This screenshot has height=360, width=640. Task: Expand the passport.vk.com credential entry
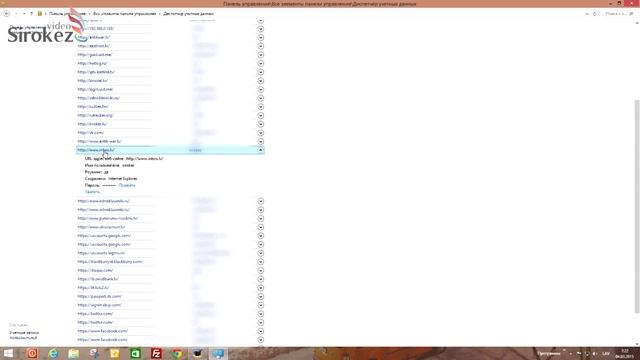[x=260, y=296]
